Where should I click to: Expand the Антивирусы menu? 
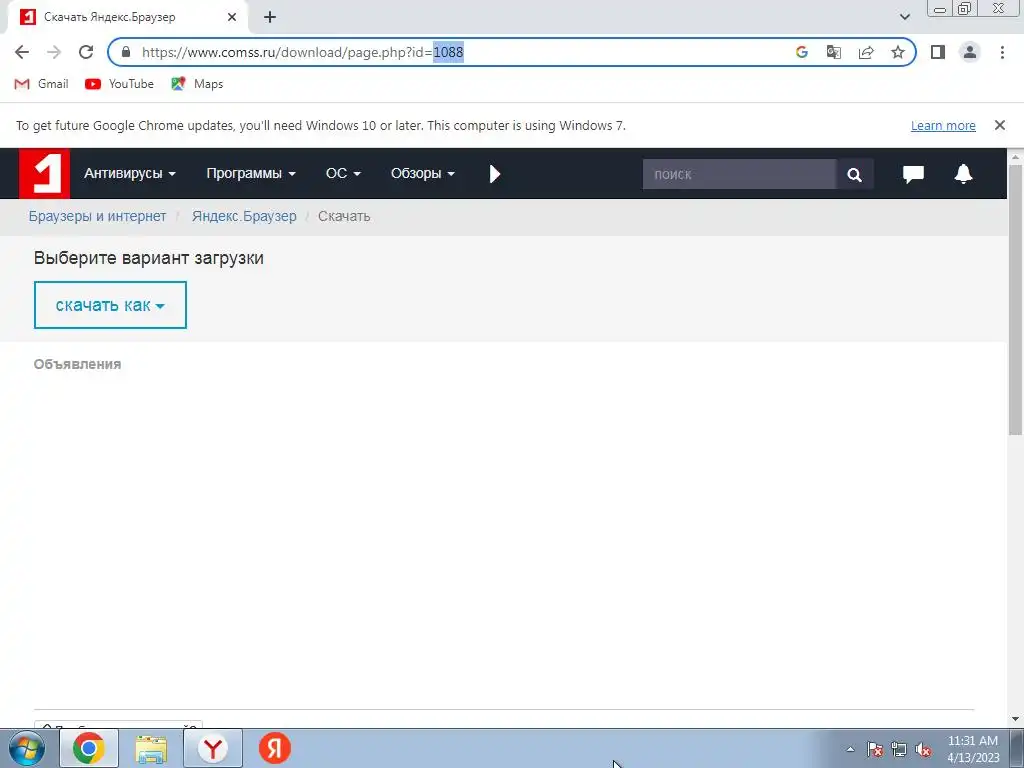click(129, 174)
